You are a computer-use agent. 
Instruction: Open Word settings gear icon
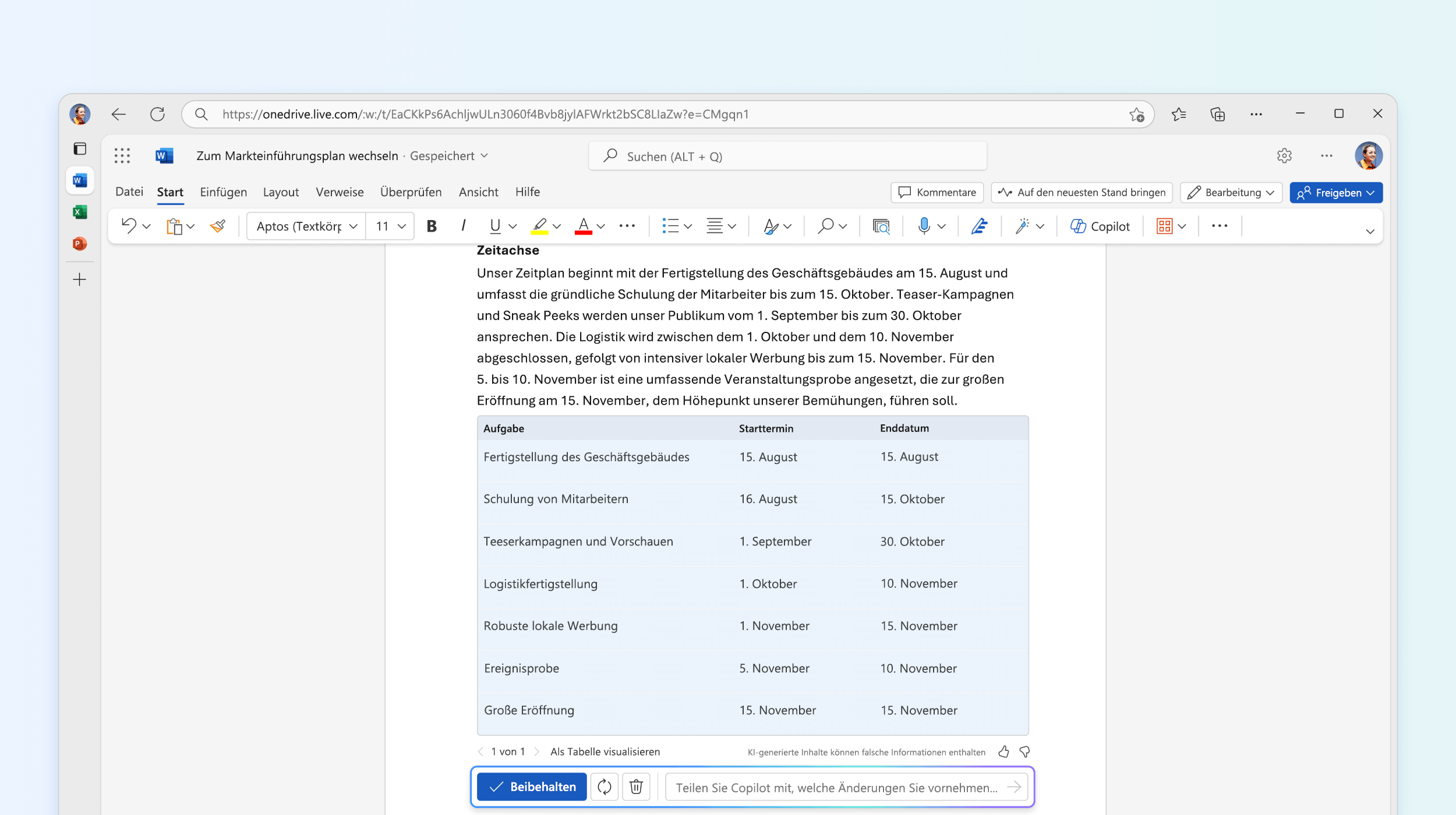(x=1284, y=155)
